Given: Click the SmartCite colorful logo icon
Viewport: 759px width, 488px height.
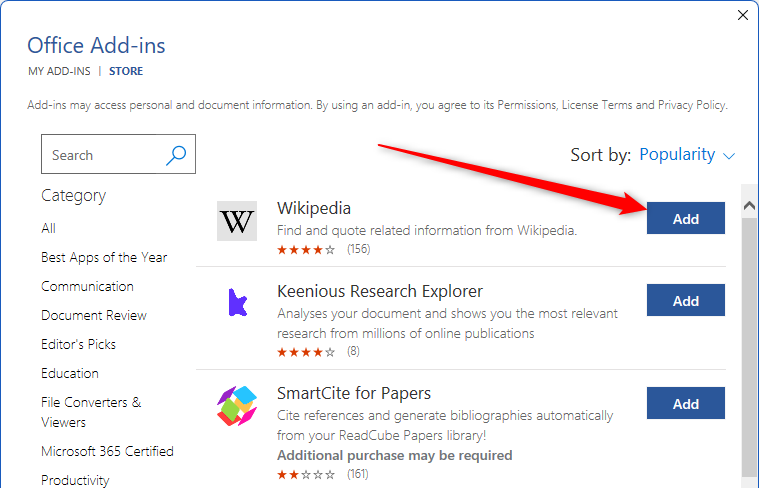Looking at the screenshot, I should 237,406.
